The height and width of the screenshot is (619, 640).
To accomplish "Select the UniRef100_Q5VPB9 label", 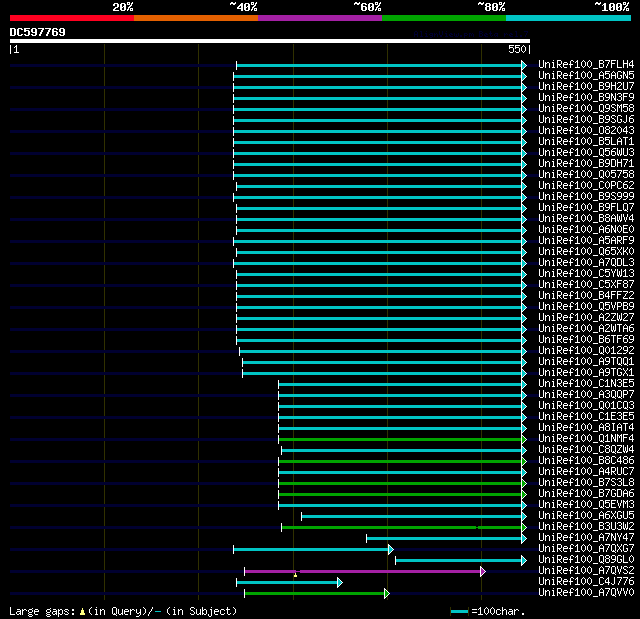I will [586, 307].
